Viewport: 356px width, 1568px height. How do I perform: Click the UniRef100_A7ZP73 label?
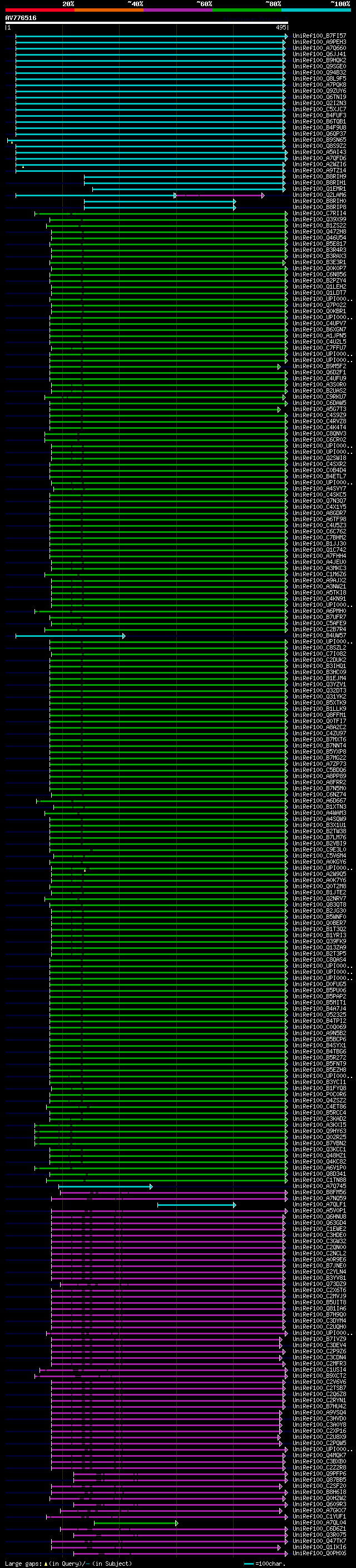click(x=319, y=764)
